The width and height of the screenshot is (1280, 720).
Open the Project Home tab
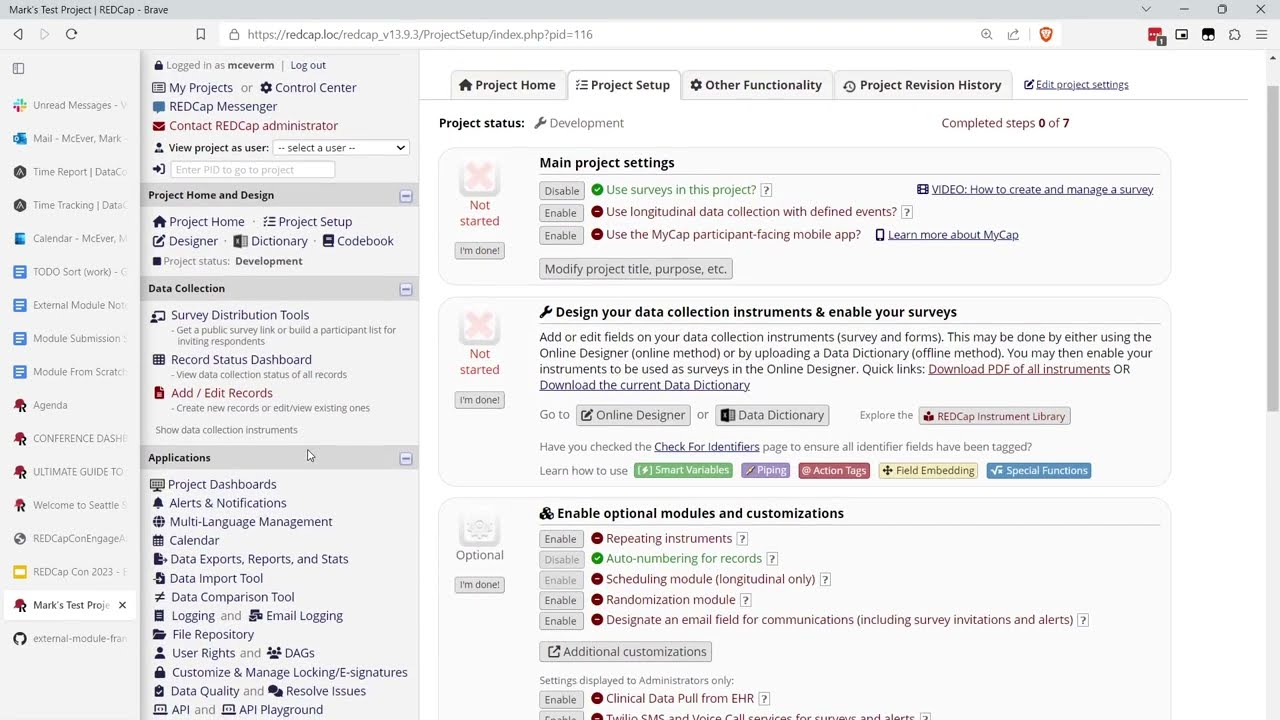507,85
